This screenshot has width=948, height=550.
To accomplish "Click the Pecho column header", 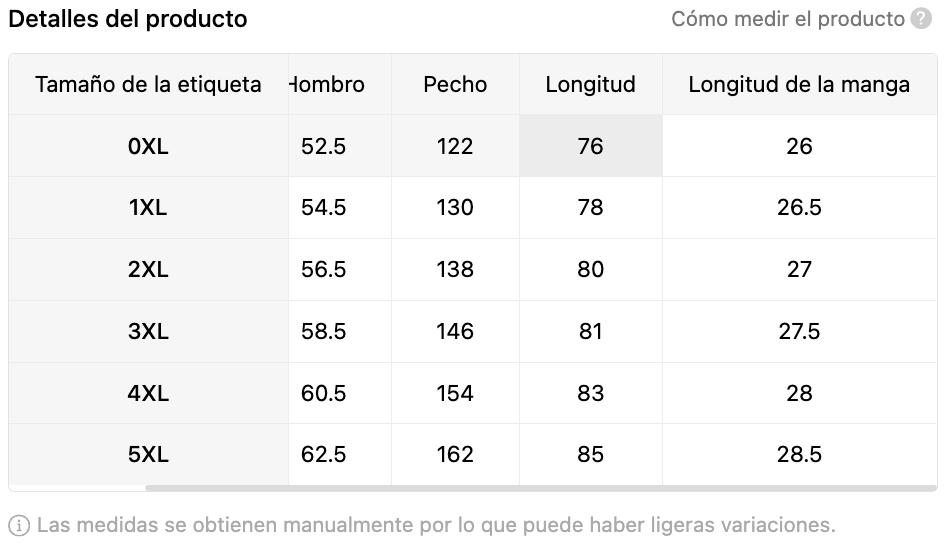I will 455,85.
